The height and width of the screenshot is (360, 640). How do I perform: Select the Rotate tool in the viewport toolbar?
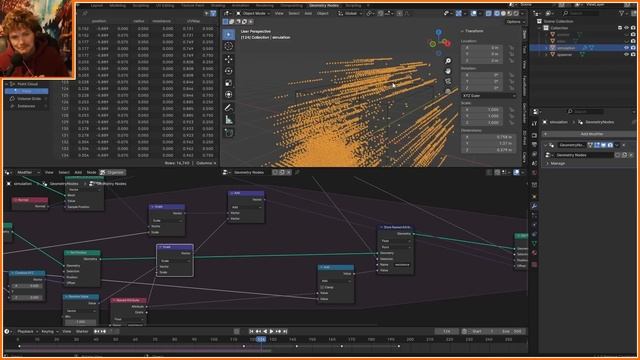click(x=229, y=71)
